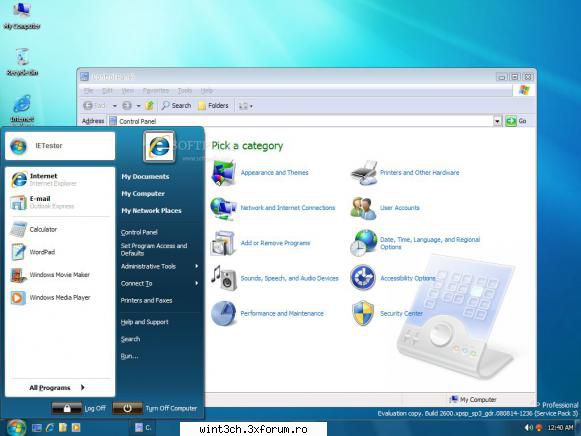This screenshot has width=581, height=436.
Task: Click the Forward arrow in toolbar
Action: tap(127, 106)
